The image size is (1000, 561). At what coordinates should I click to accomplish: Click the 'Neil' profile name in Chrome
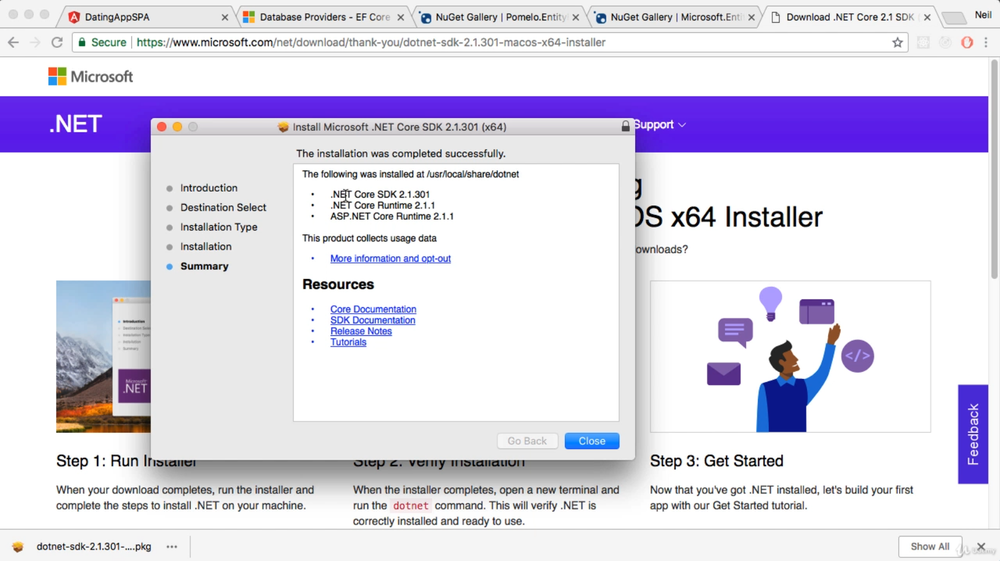983,15
